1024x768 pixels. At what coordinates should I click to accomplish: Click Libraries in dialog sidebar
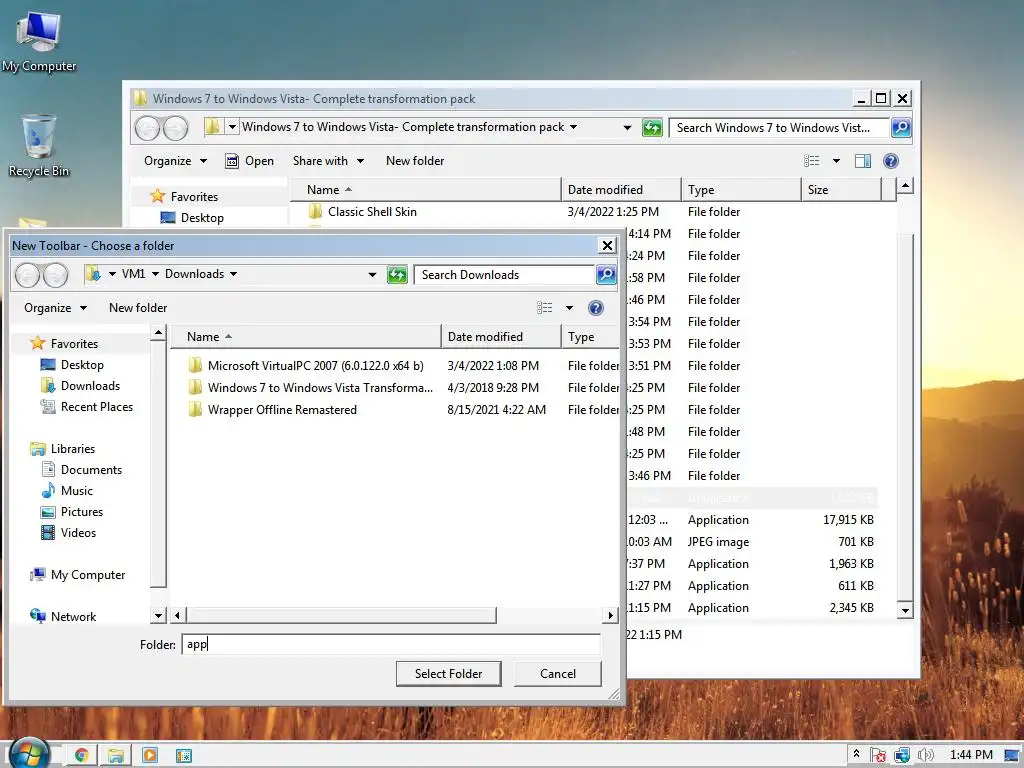point(63,449)
